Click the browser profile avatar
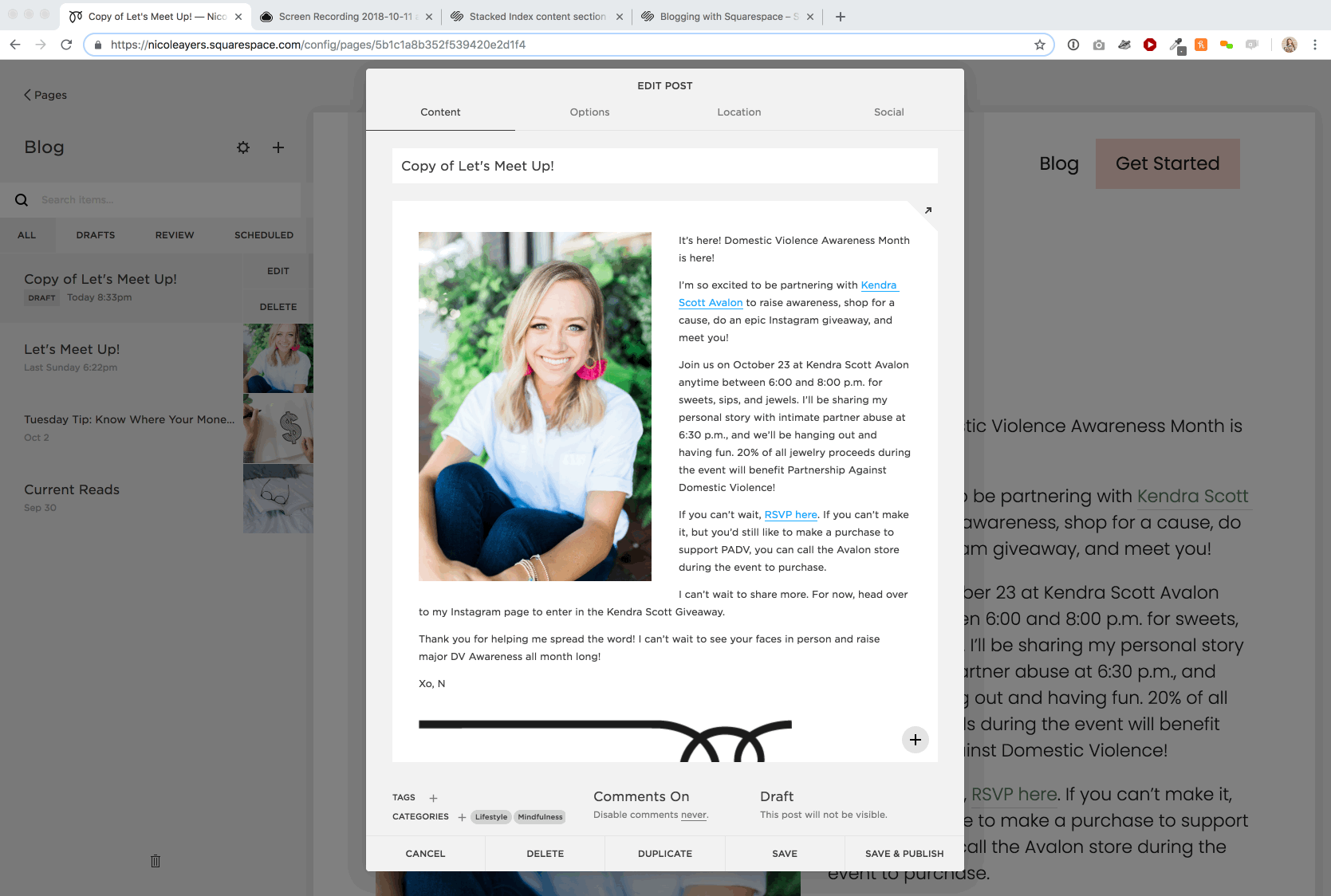 tap(1290, 45)
